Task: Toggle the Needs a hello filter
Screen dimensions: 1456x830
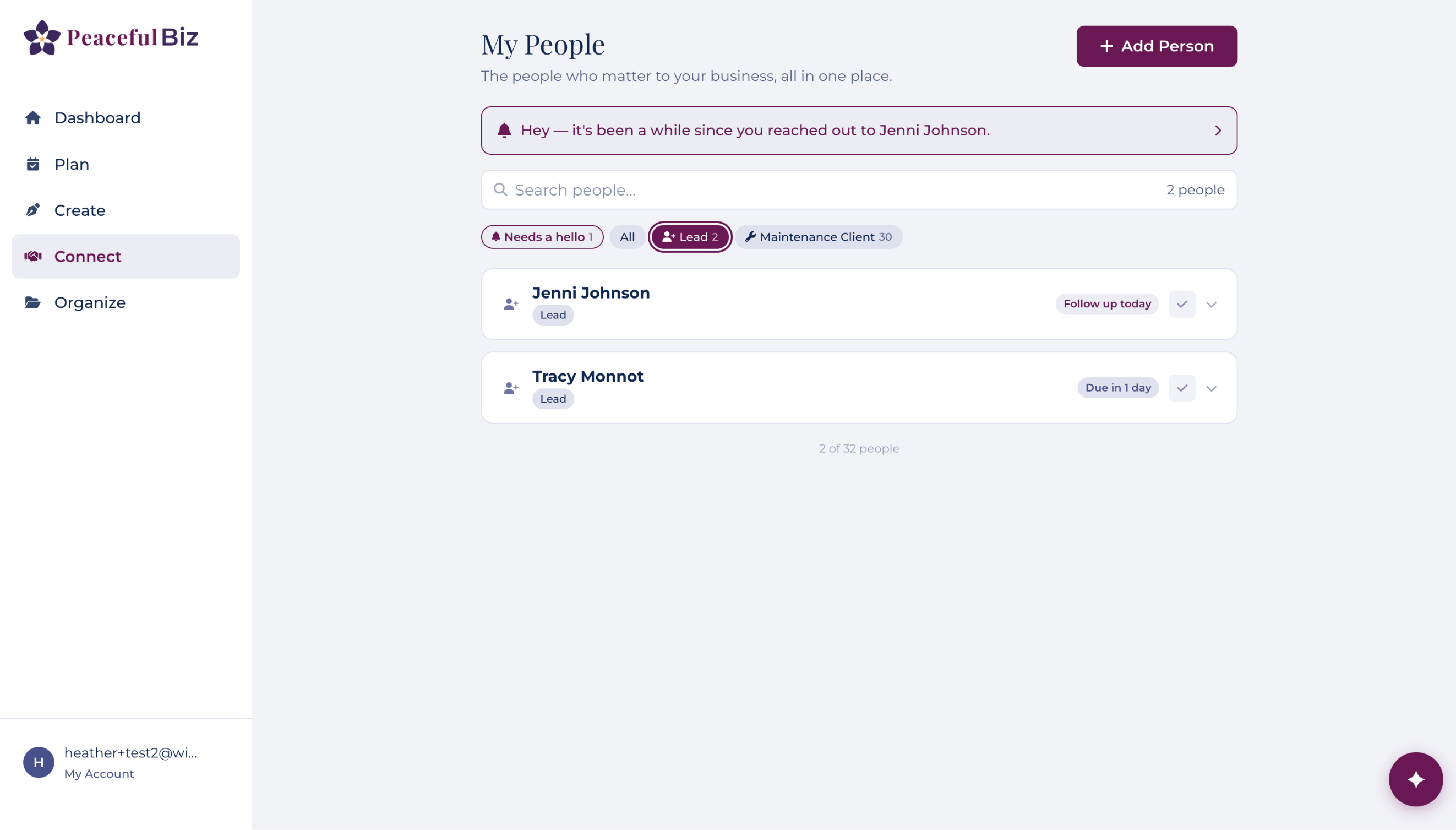Action: coord(542,237)
